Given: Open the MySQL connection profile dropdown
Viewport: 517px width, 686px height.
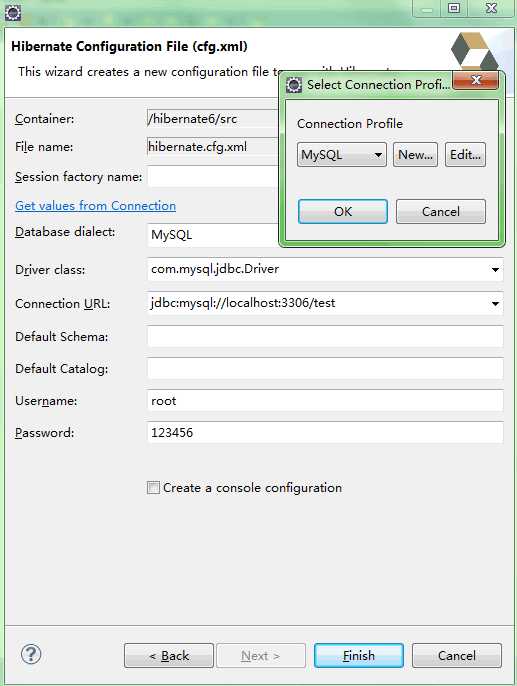Looking at the screenshot, I should click(342, 154).
